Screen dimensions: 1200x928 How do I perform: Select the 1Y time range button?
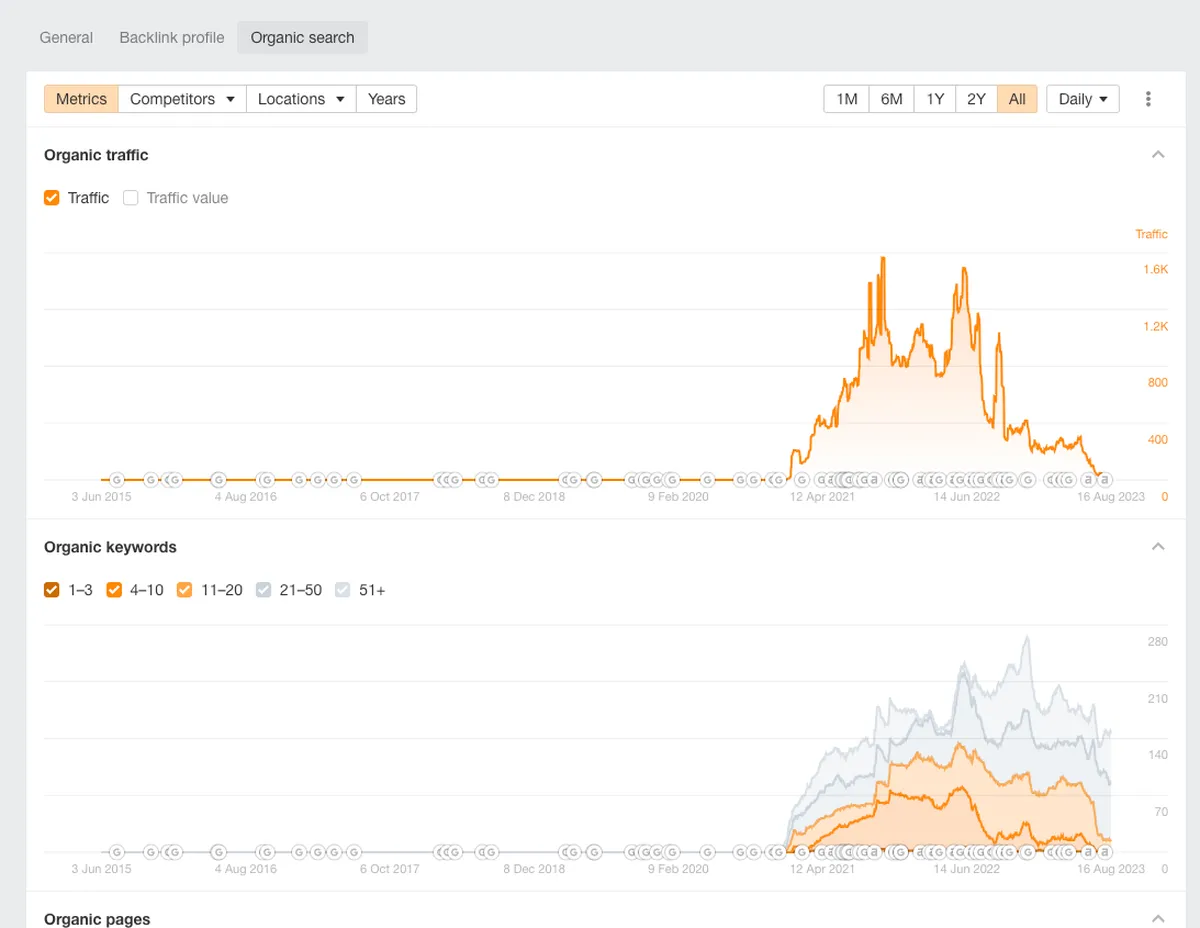[935, 99]
